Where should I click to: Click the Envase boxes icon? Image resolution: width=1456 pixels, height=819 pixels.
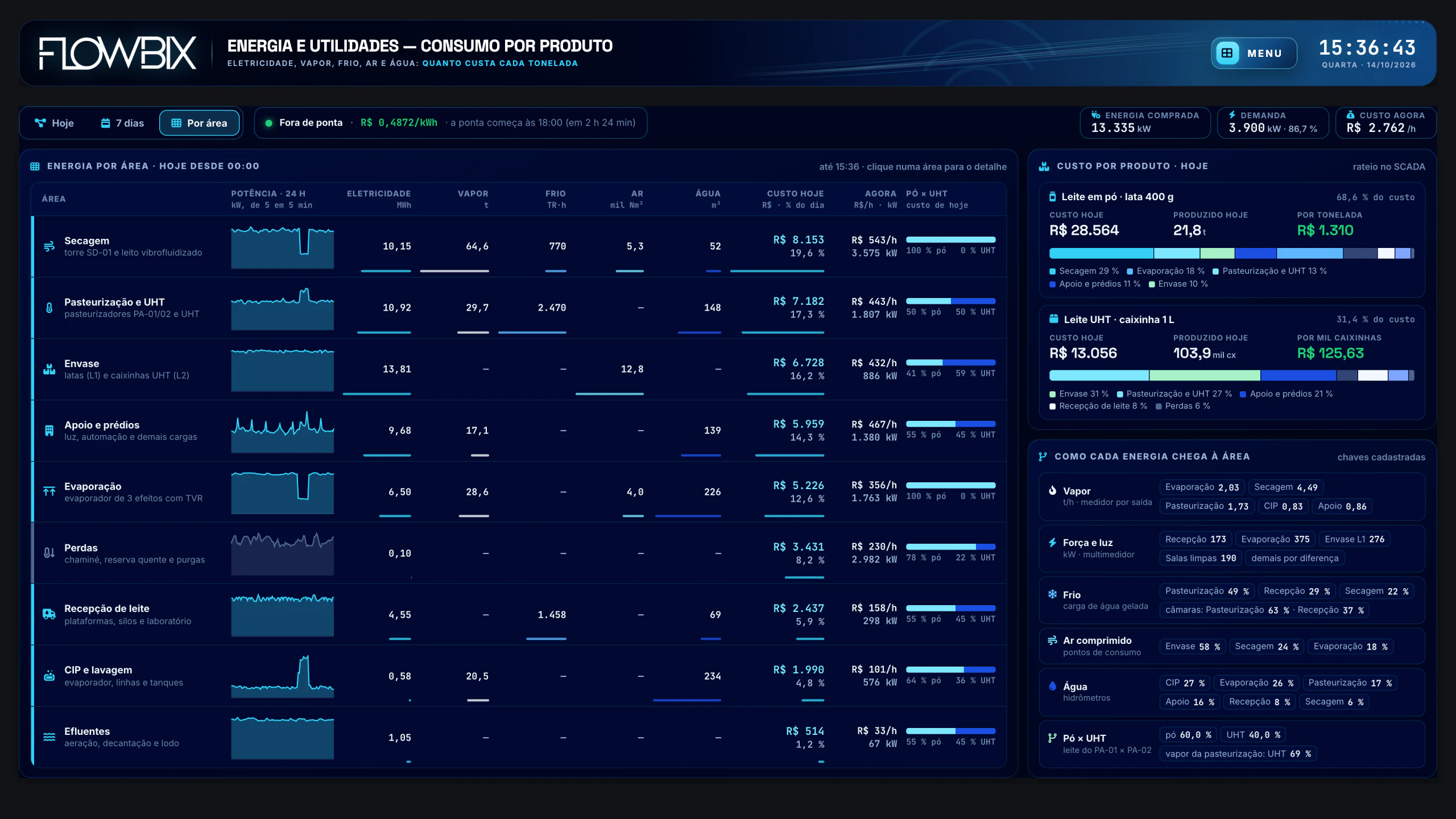(x=49, y=369)
